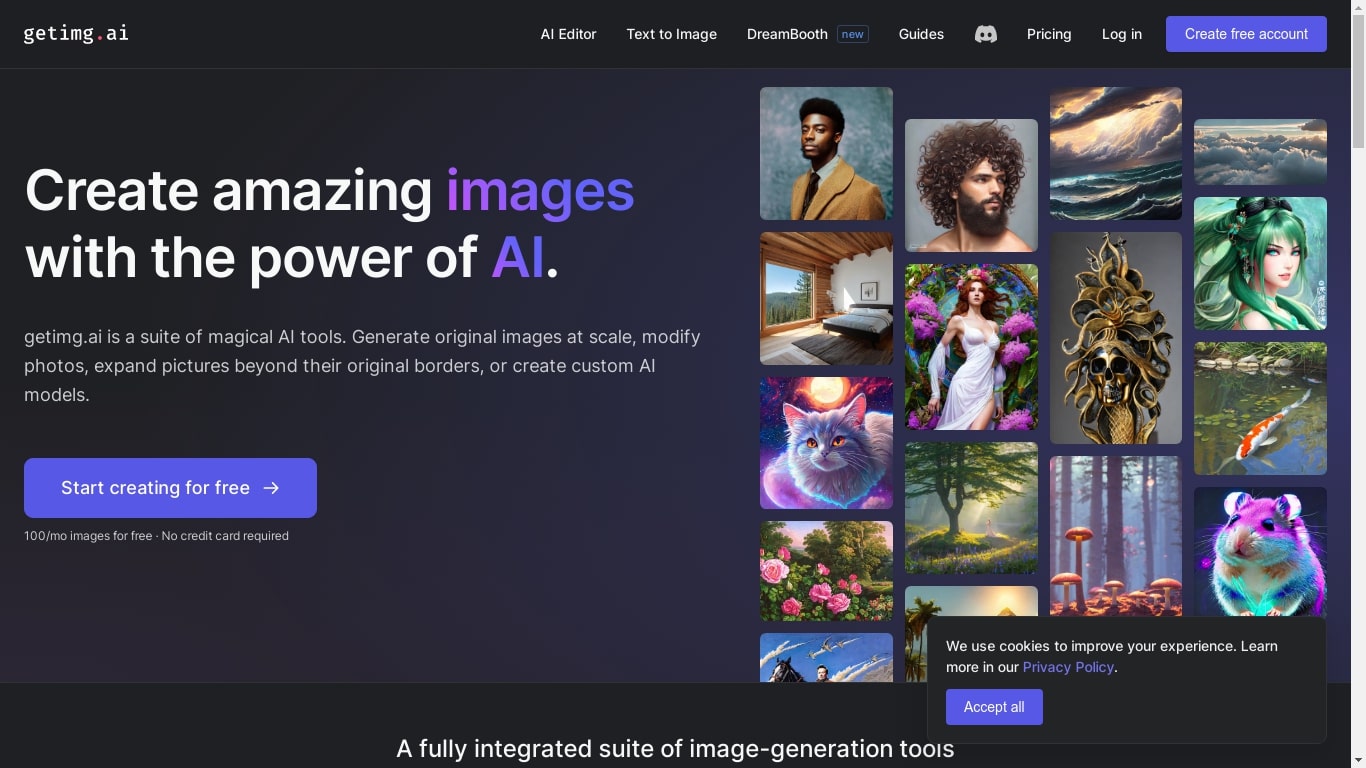
Task: Click the arrow icon inside Start creating button
Action: 271,488
